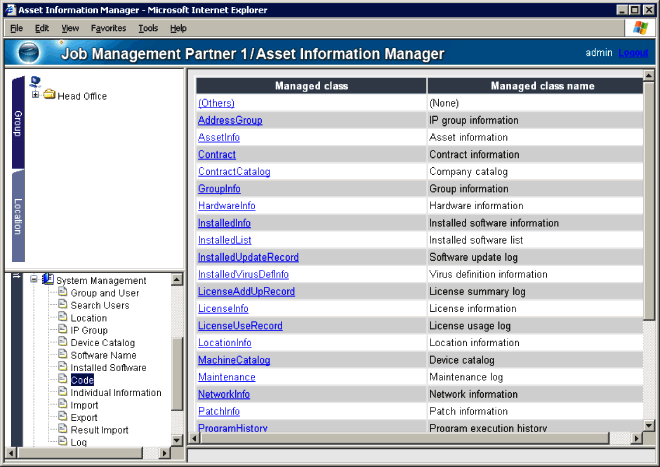660x467 pixels.
Task: Collapse the System Management tree node
Action: [34, 279]
